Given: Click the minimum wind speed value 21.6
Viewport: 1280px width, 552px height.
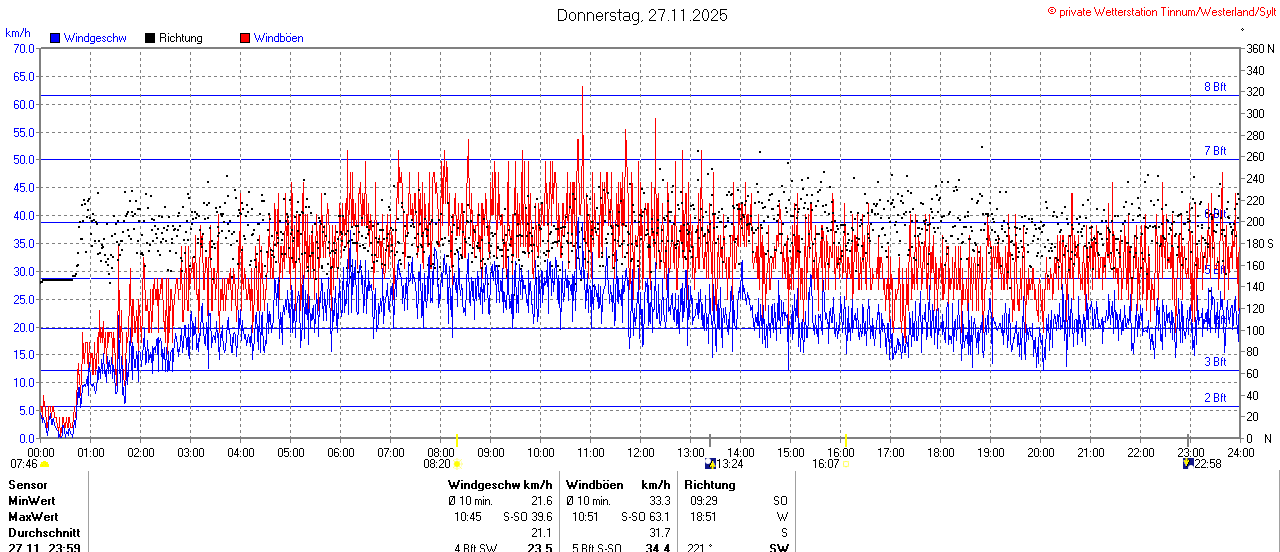Looking at the screenshot, I should coord(541,501).
